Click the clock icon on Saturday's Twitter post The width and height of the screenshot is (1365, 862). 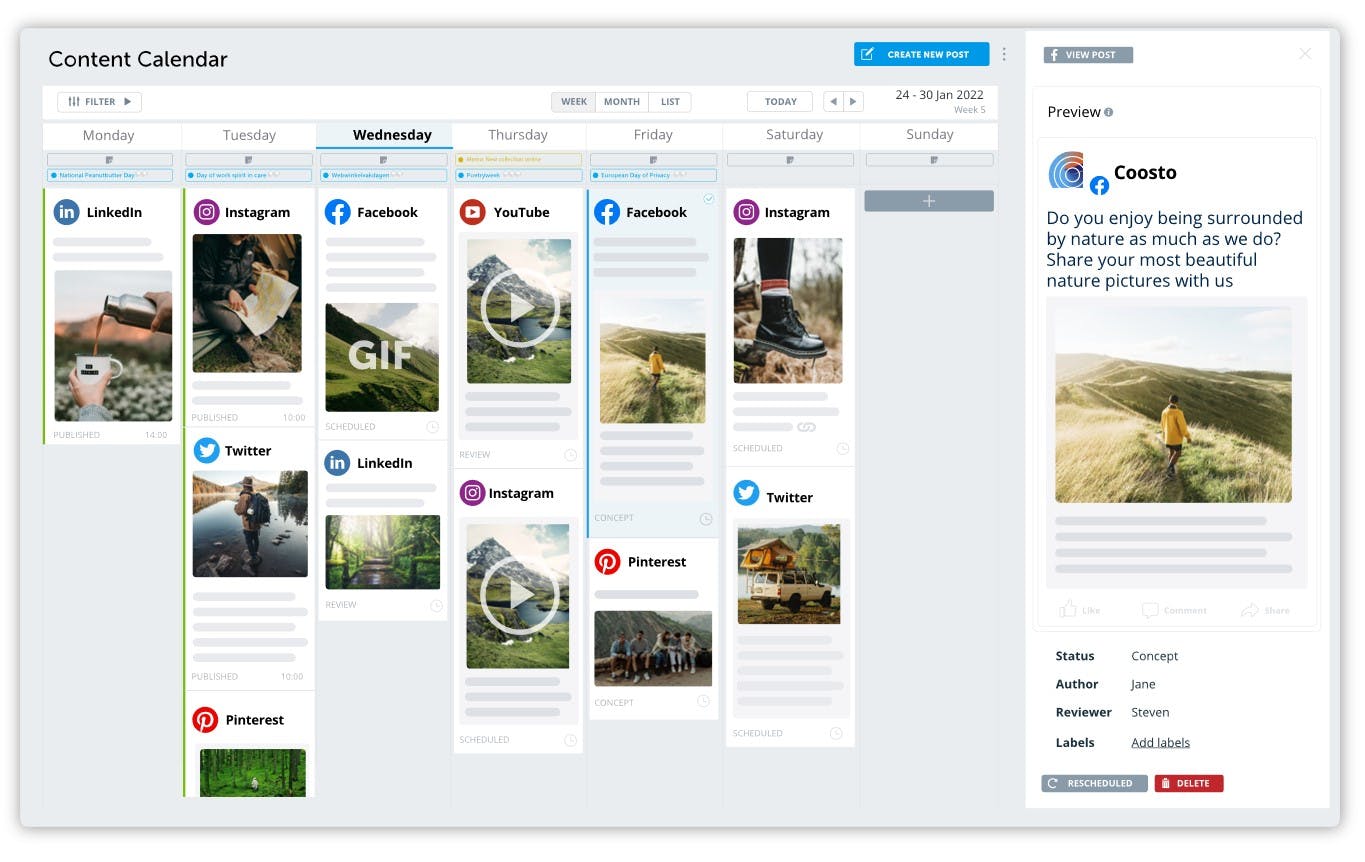pyautogui.click(x=836, y=733)
